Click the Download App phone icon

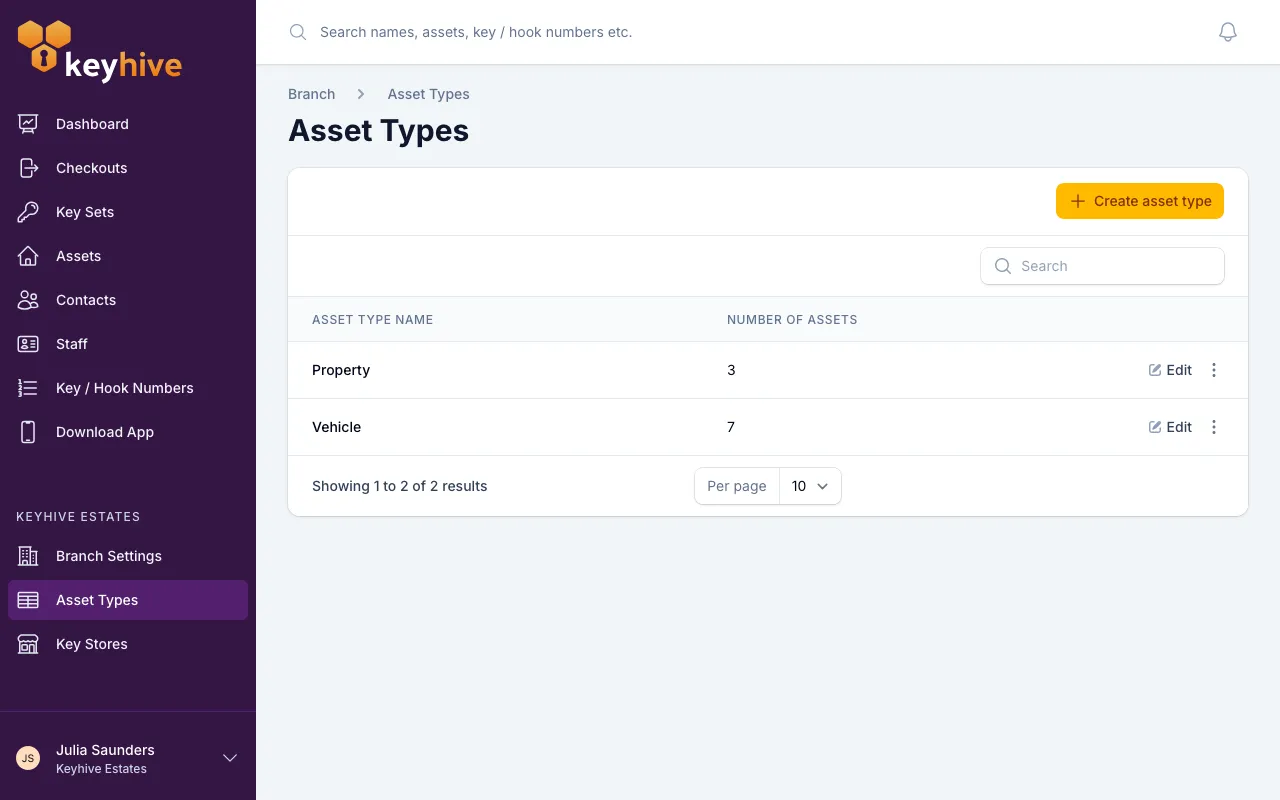pos(28,432)
